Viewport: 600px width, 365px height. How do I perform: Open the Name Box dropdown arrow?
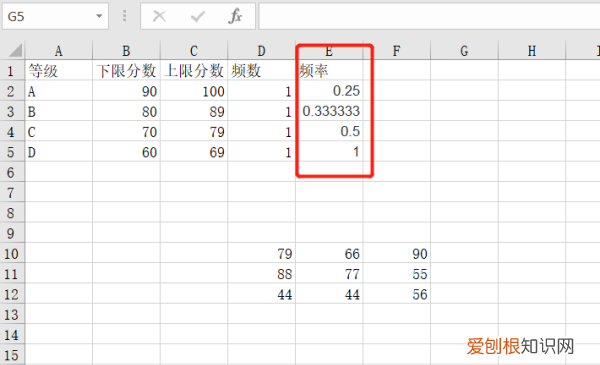point(99,16)
